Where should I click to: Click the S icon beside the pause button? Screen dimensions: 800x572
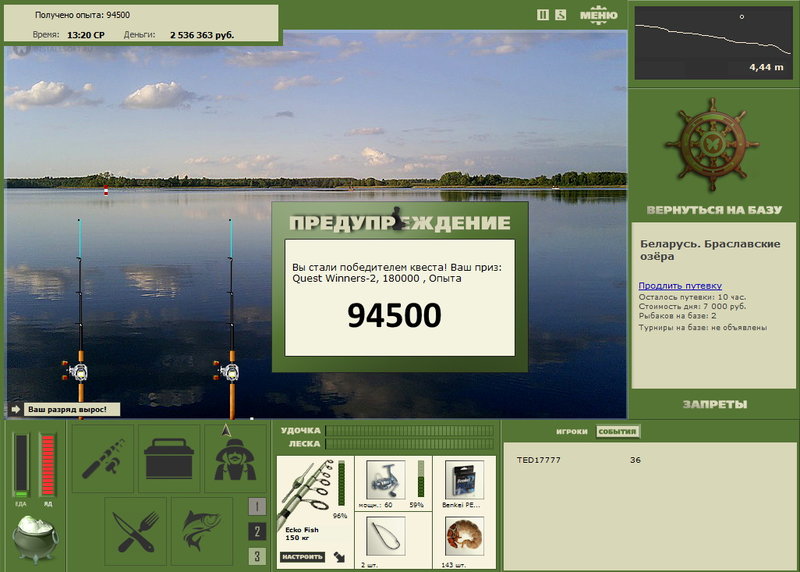coord(561,15)
